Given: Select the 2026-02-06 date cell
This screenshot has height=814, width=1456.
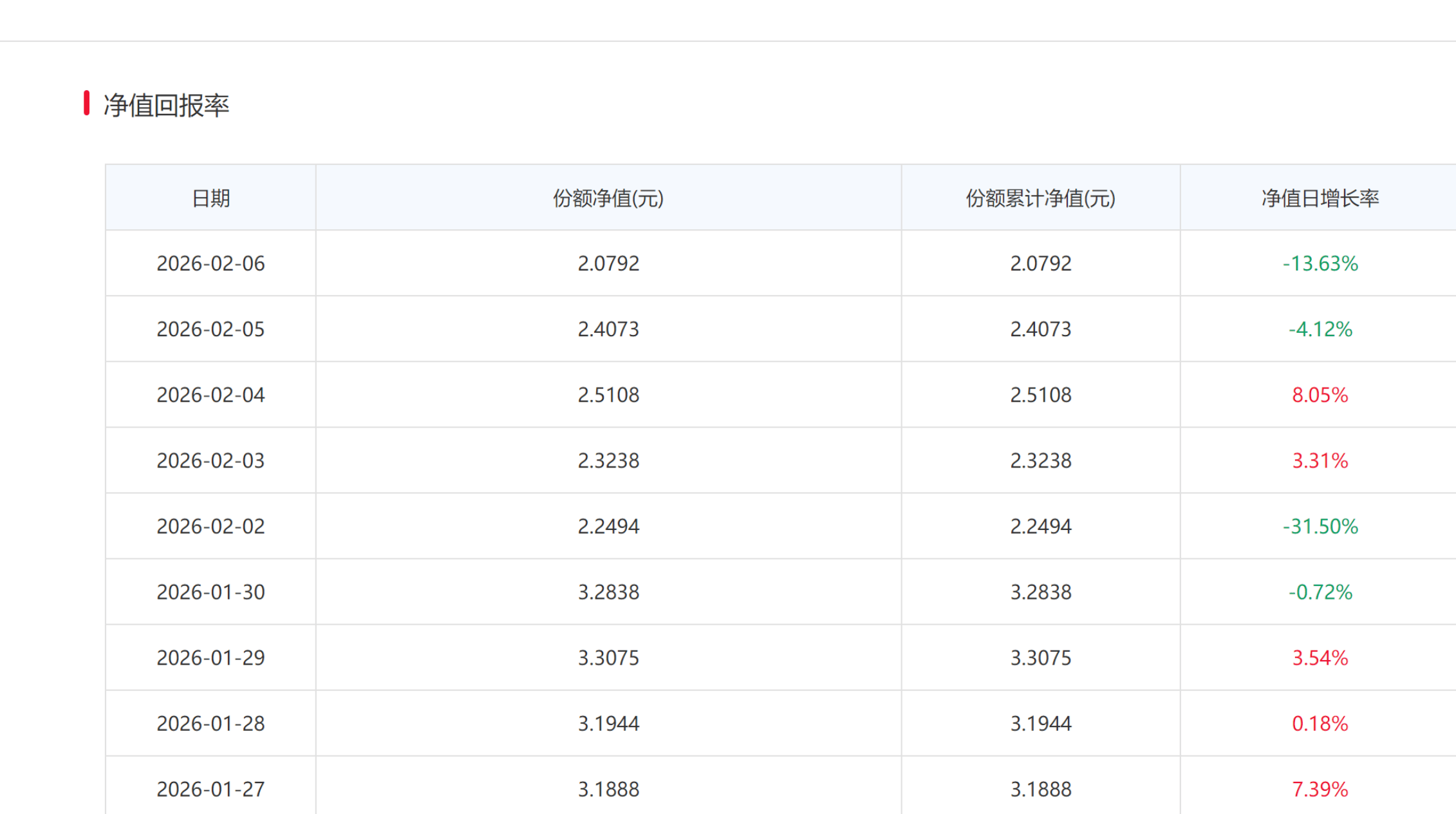Looking at the screenshot, I should click(x=210, y=263).
